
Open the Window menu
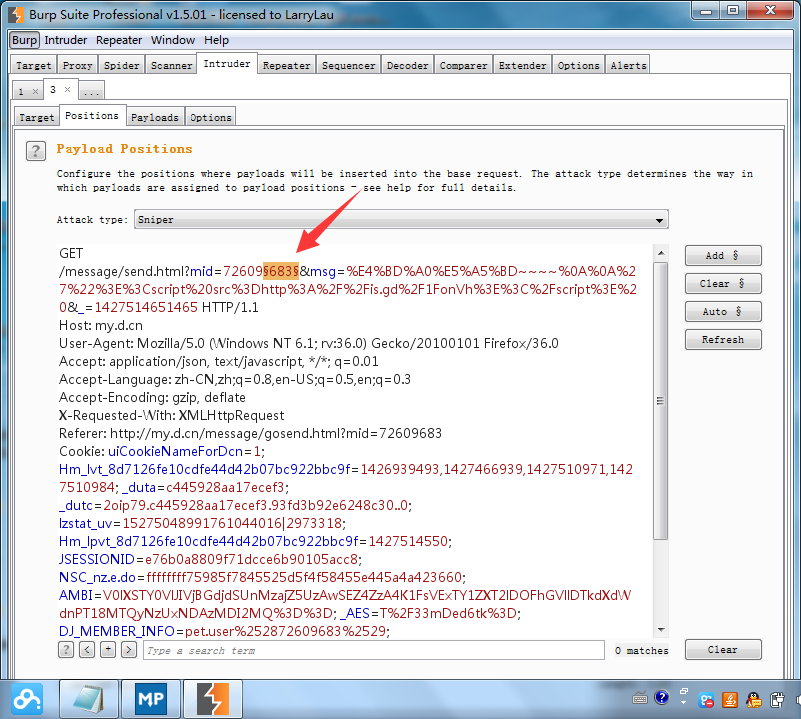(x=173, y=40)
